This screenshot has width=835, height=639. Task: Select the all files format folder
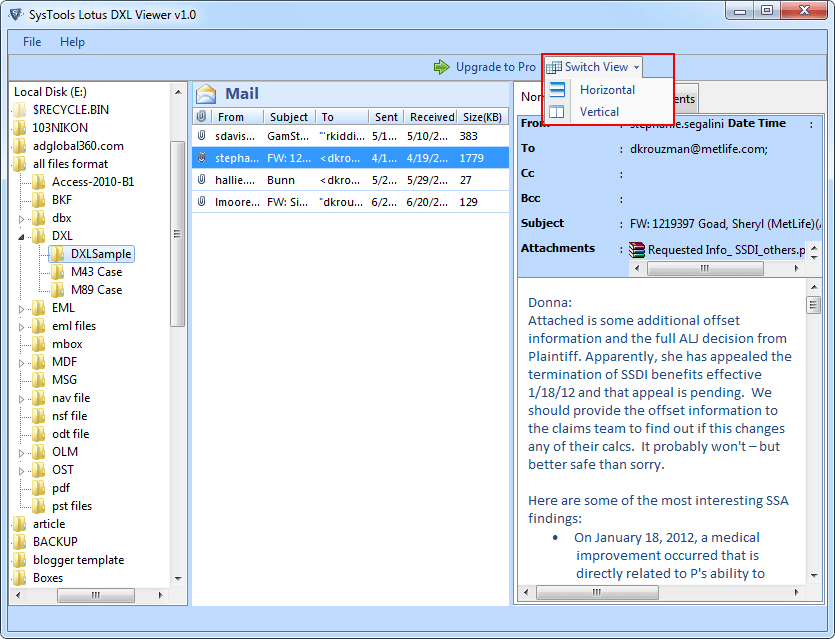coord(70,164)
